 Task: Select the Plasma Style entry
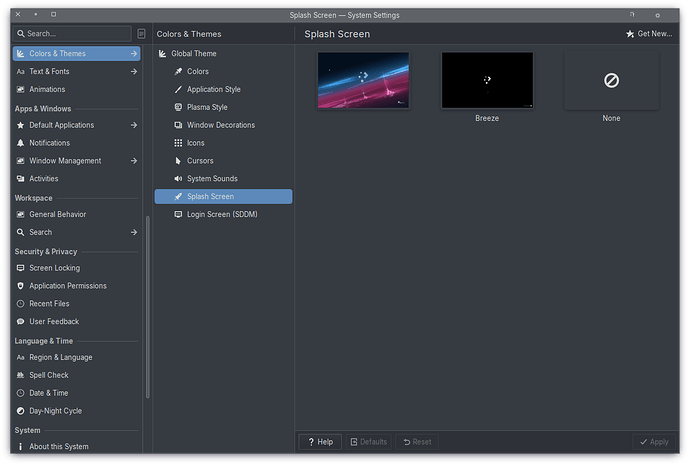click(x=207, y=107)
